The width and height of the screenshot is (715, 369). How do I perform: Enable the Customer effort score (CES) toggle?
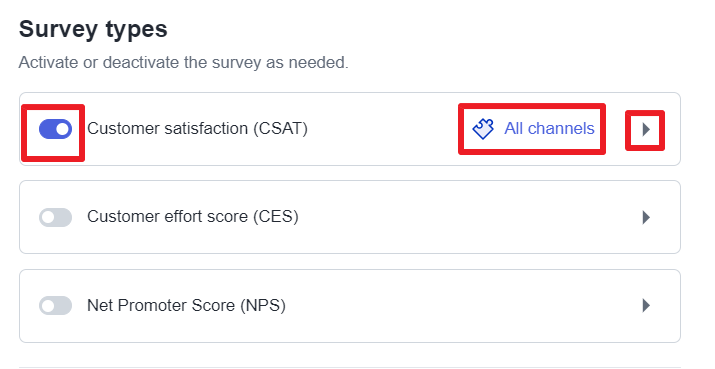pyautogui.click(x=55, y=217)
